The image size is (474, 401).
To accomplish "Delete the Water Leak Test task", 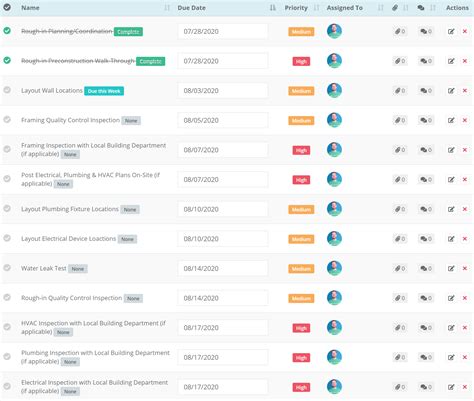I will click(465, 268).
